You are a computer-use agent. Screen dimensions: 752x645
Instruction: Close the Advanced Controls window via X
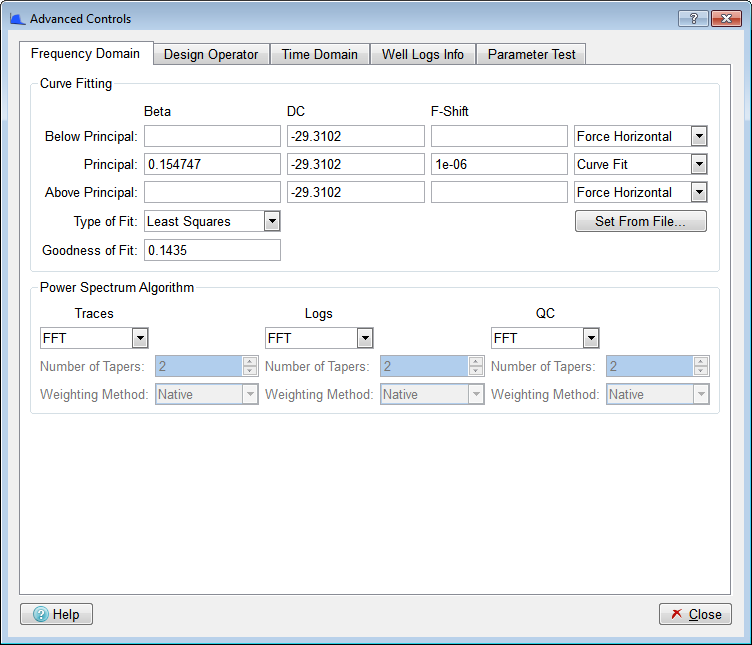[x=727, y=18]
